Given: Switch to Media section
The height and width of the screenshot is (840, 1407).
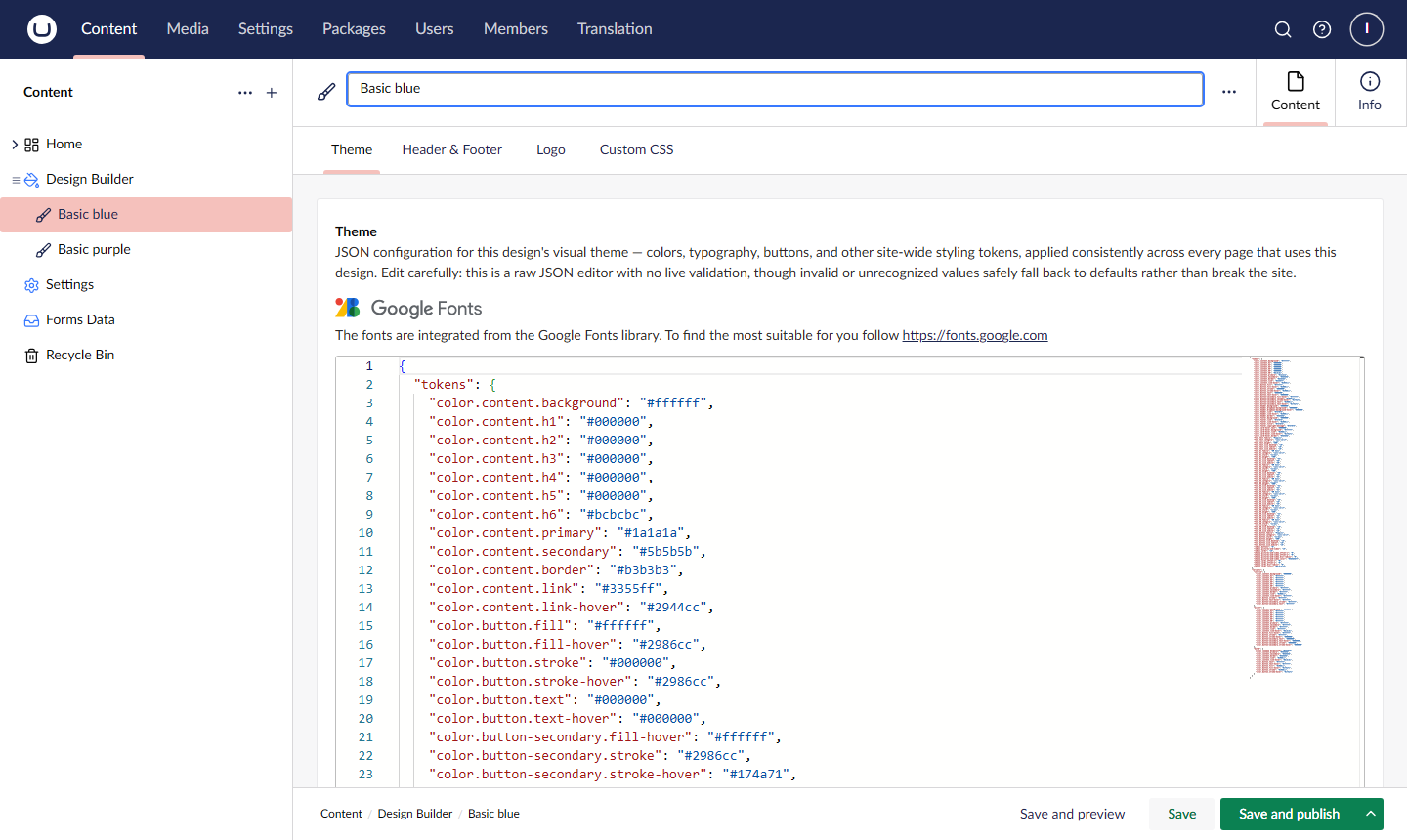Looking at the screenshot, I should click(x=188, y=29).
